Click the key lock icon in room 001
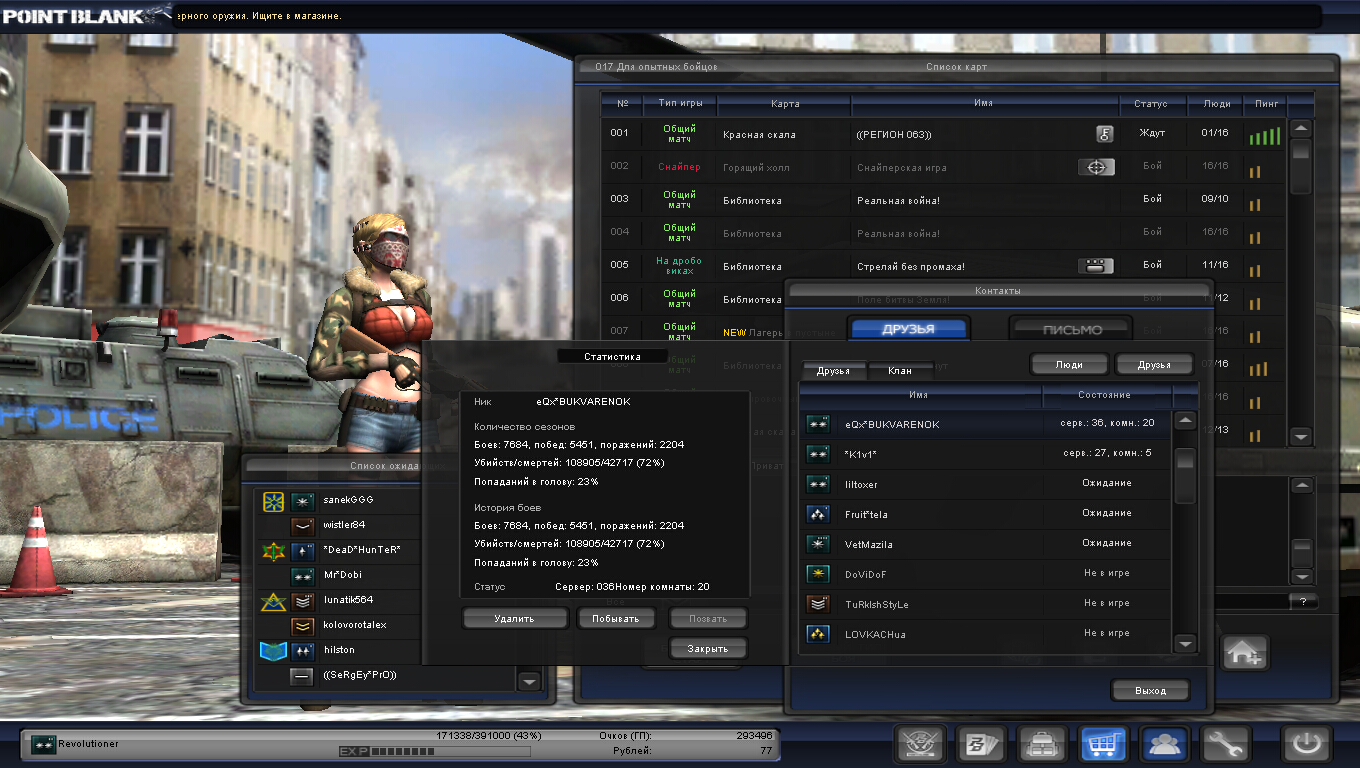Image resolution: width=1360 pixels, height=768 pixels. pos(1105,134)
